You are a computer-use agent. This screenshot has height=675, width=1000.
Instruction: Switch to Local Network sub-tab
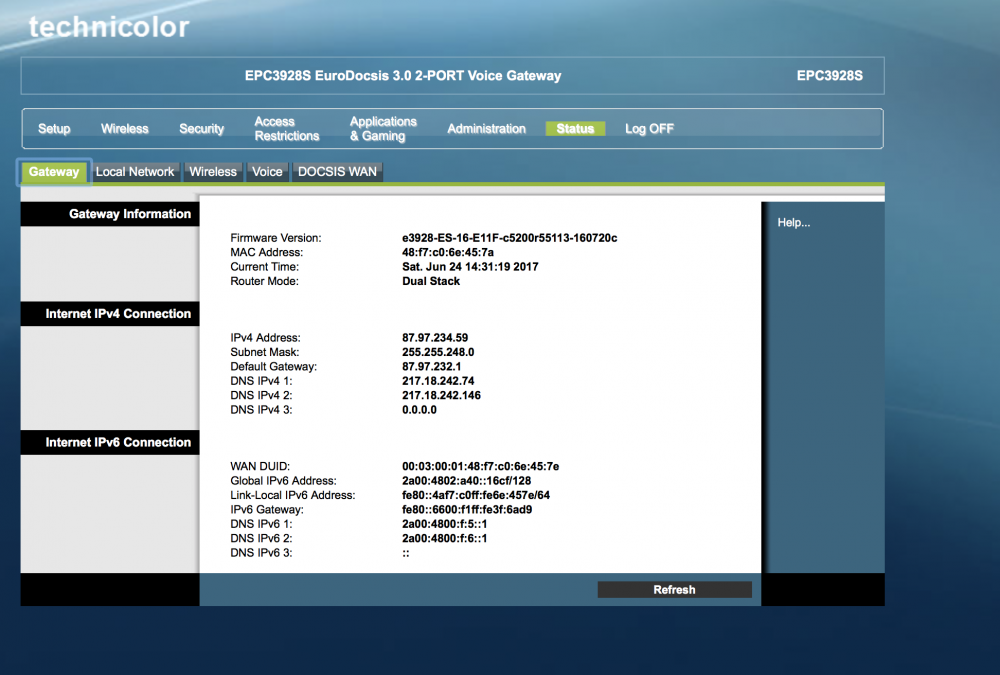pos(135,172)
